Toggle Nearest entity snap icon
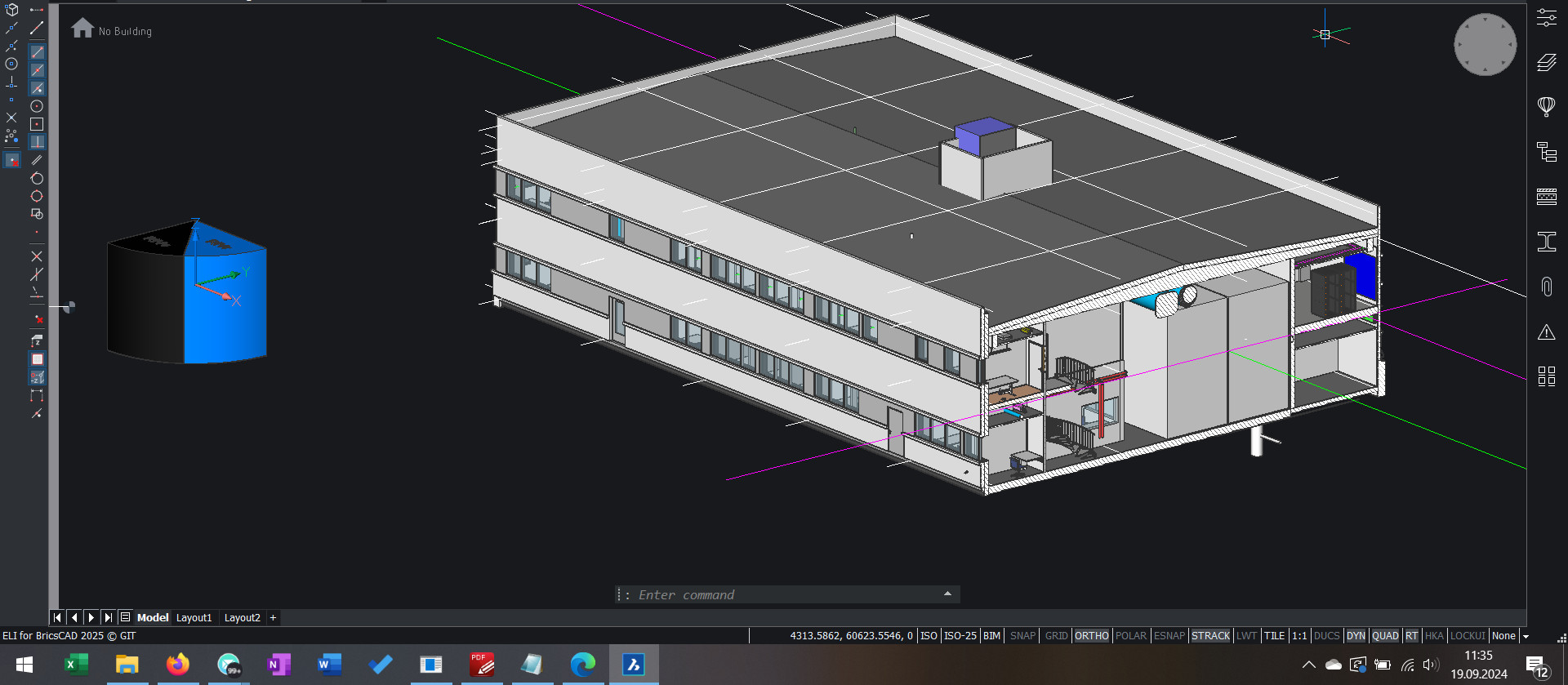This screenshot has width=1568, height=685. [37, 88]
